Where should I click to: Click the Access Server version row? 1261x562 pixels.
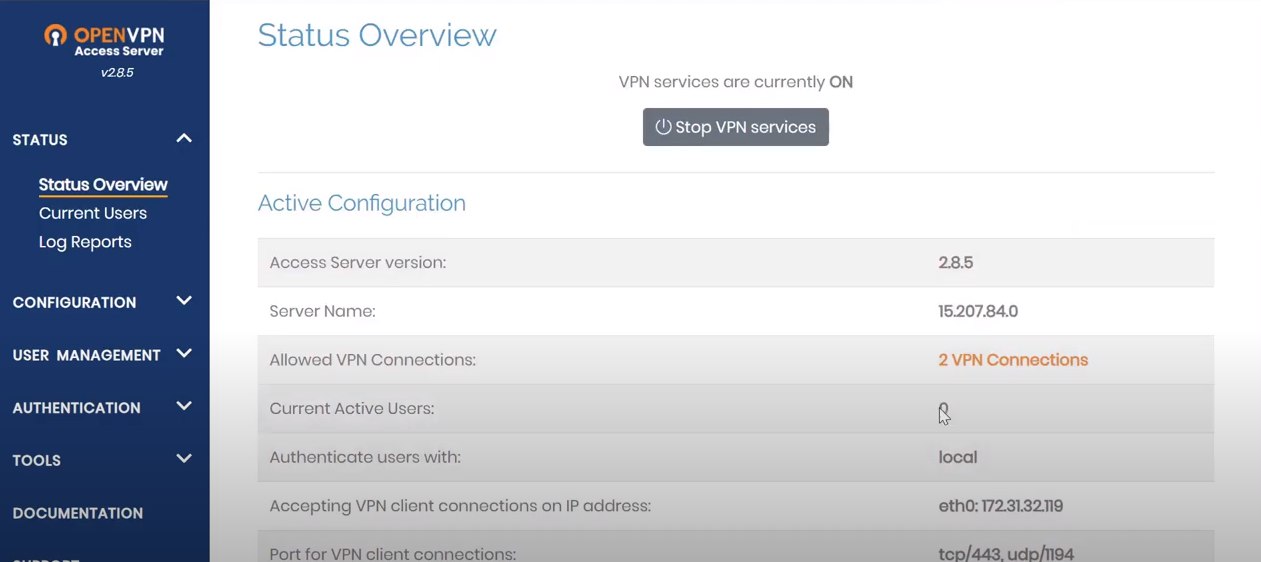tap(736, 263)
